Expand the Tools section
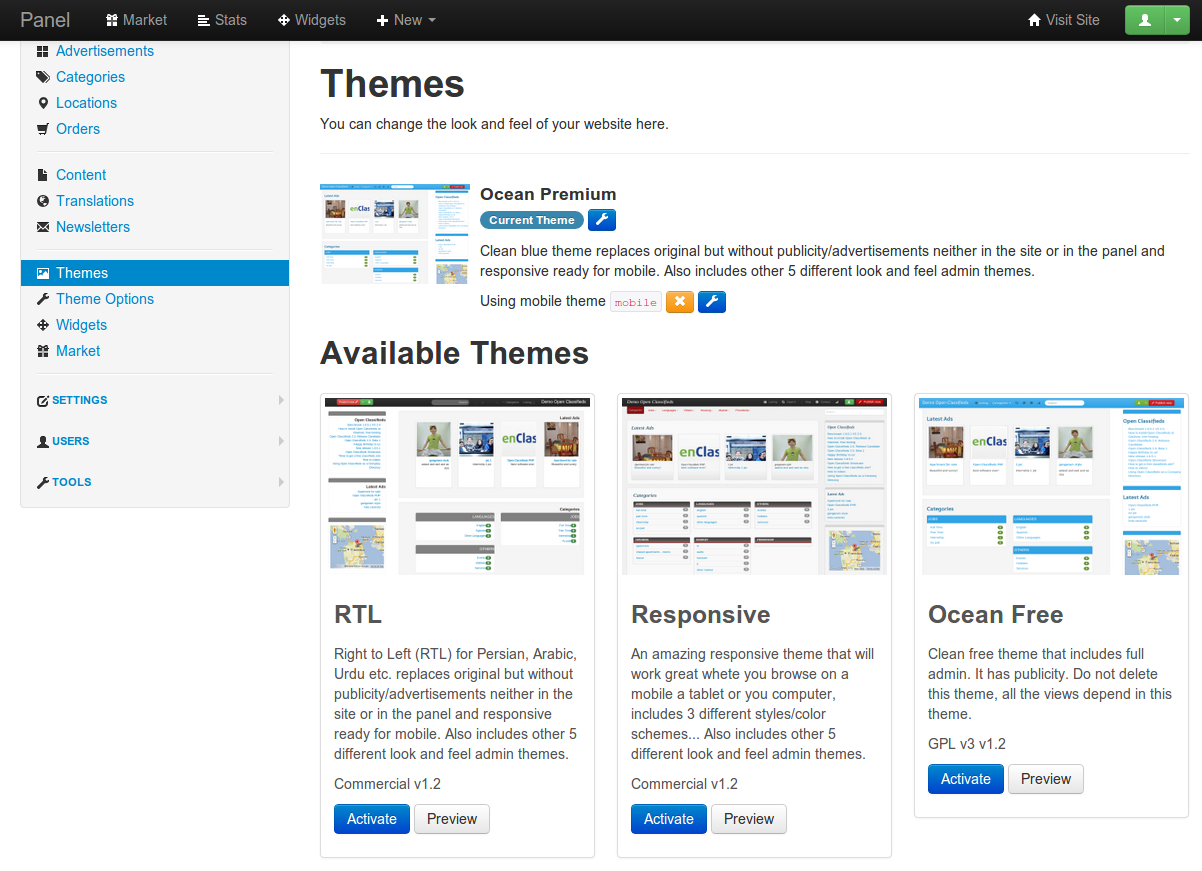The height and width of the screenshot is (871, 1202). point(72,482)
